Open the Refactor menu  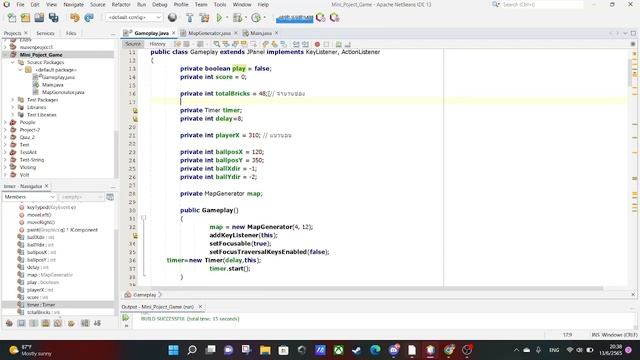point(121,4)
